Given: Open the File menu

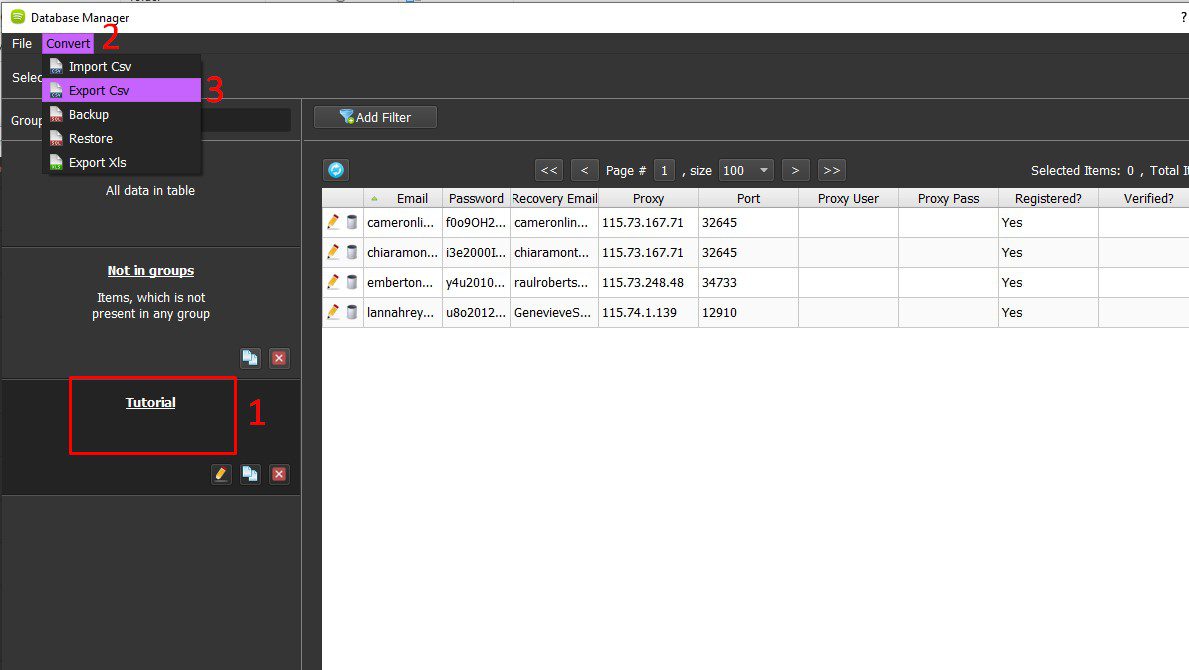Looking at the screenshot, I should (21, 43).
